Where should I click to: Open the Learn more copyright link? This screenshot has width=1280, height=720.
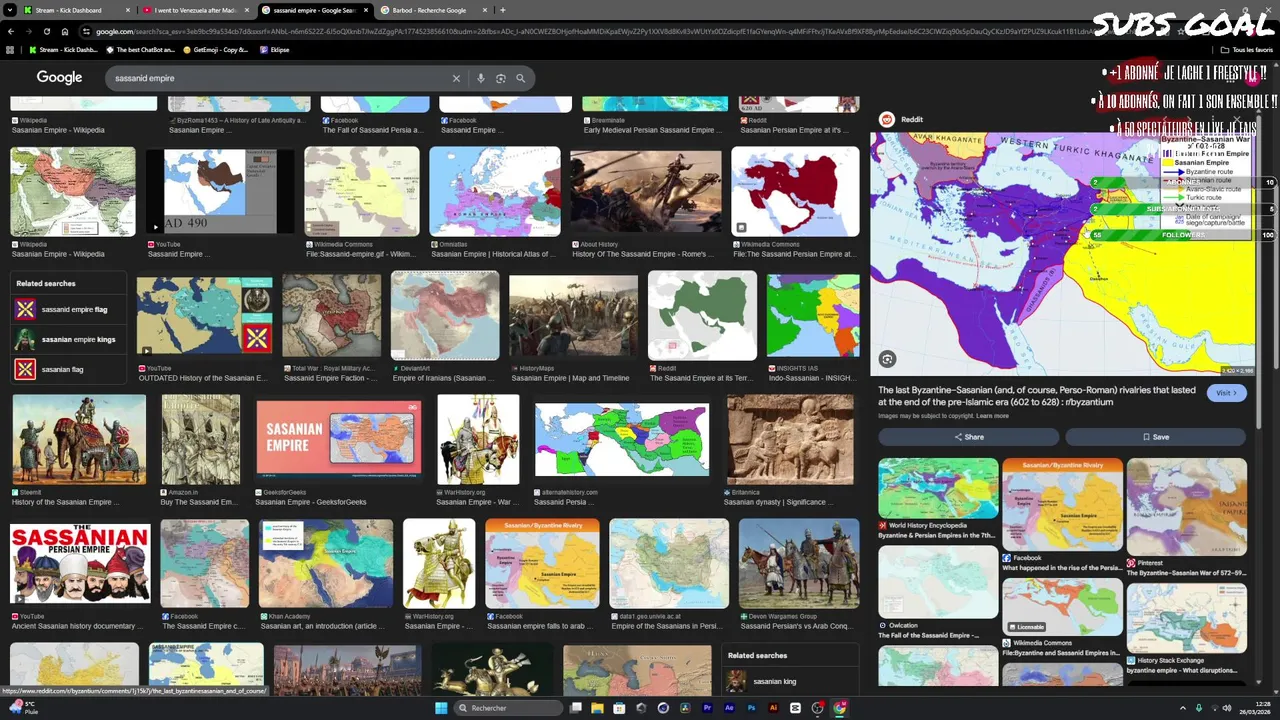pyautogui.click(x=992, y=416)
